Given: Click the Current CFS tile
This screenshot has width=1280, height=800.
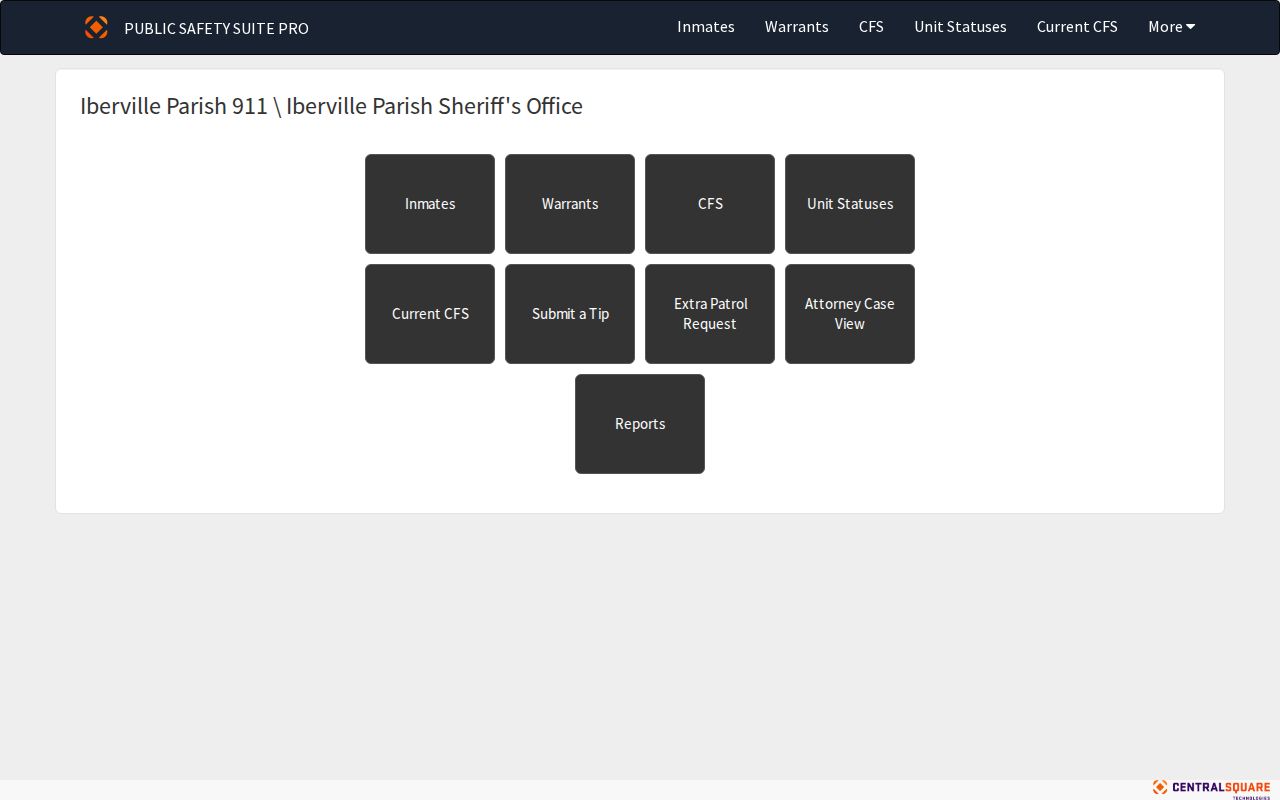Looking at the screenshot, I should click(x=430, y=314).
